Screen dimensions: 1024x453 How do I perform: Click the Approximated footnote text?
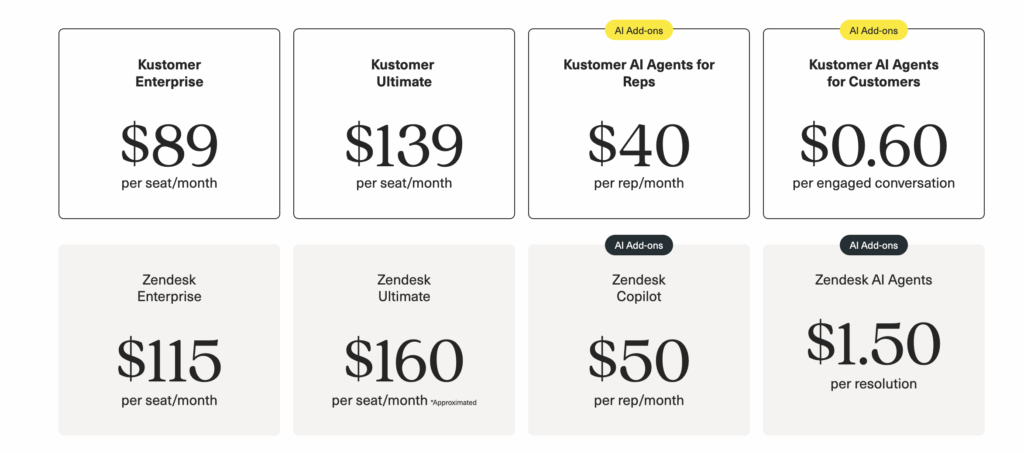click(x=455, y=403)
